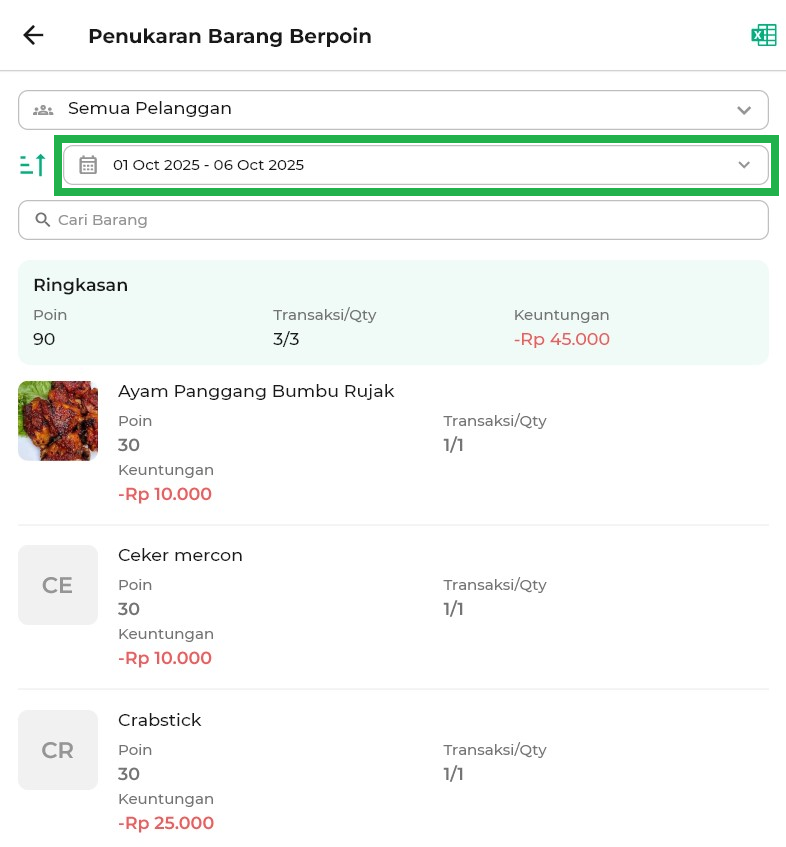Tap the CR placeholder icon for Crabstick

[58, 750]
